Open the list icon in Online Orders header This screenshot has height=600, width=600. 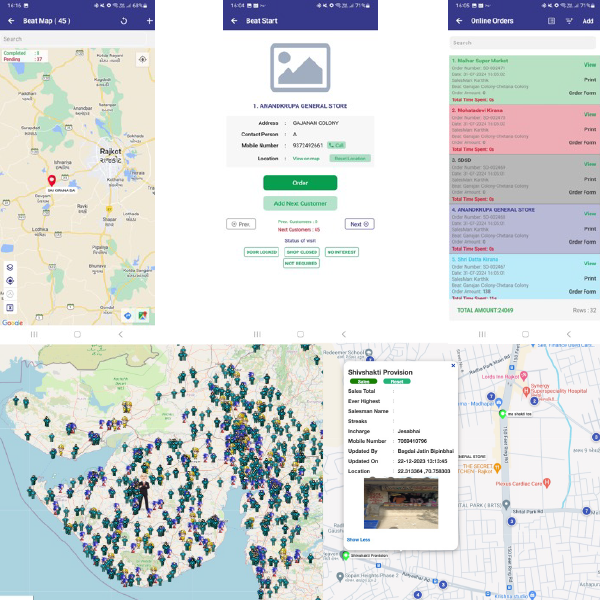pyautogui.click(x=550, y=21)
